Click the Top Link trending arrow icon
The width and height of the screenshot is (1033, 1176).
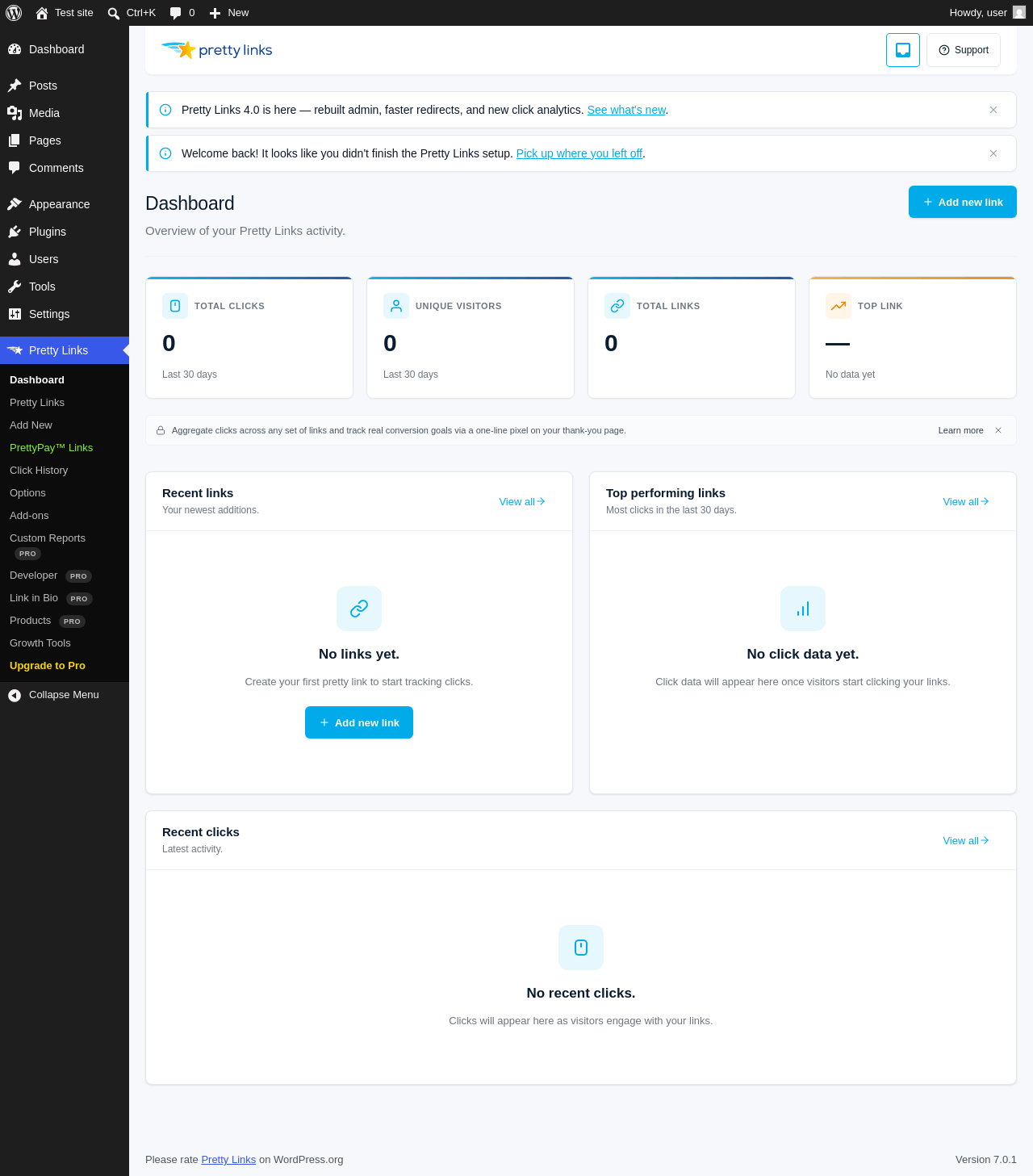click(x=839, y=306)
